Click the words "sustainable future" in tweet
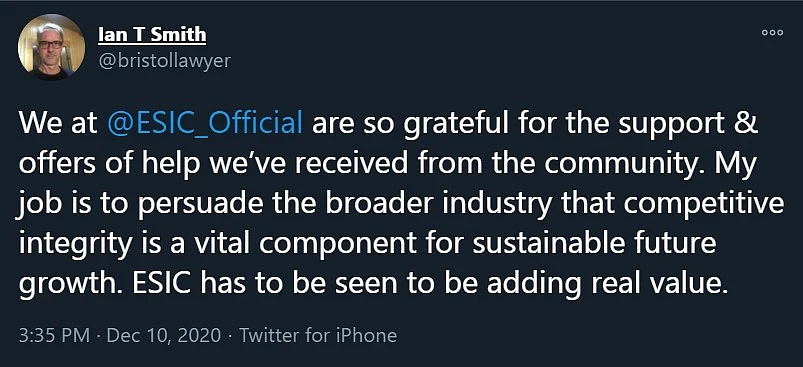Screen dimensions: 803x367 click(594, 244)
